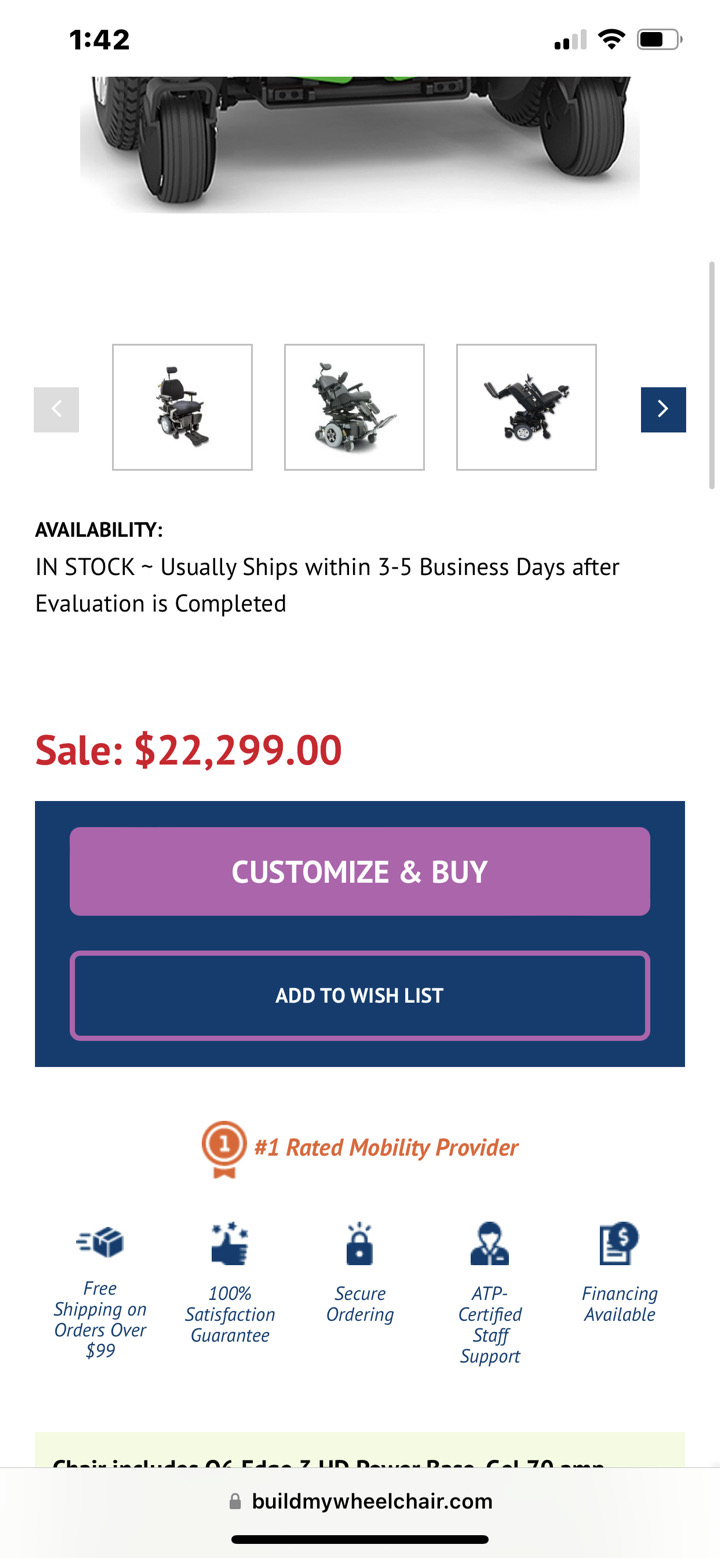Image resolution: width=720 pixels, height=1558 pixels.
Task: Show next product thumbnails with right arrow
Action: (x=663, y=409)
